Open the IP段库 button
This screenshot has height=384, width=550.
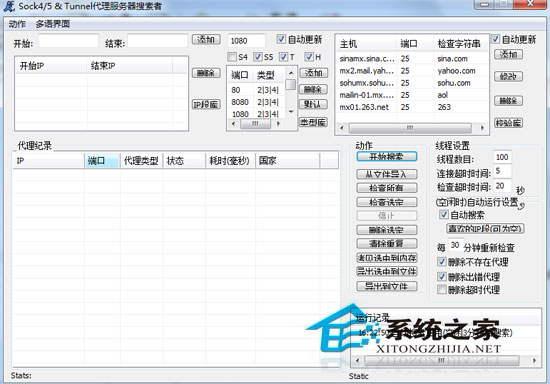(x=206, y=104)
